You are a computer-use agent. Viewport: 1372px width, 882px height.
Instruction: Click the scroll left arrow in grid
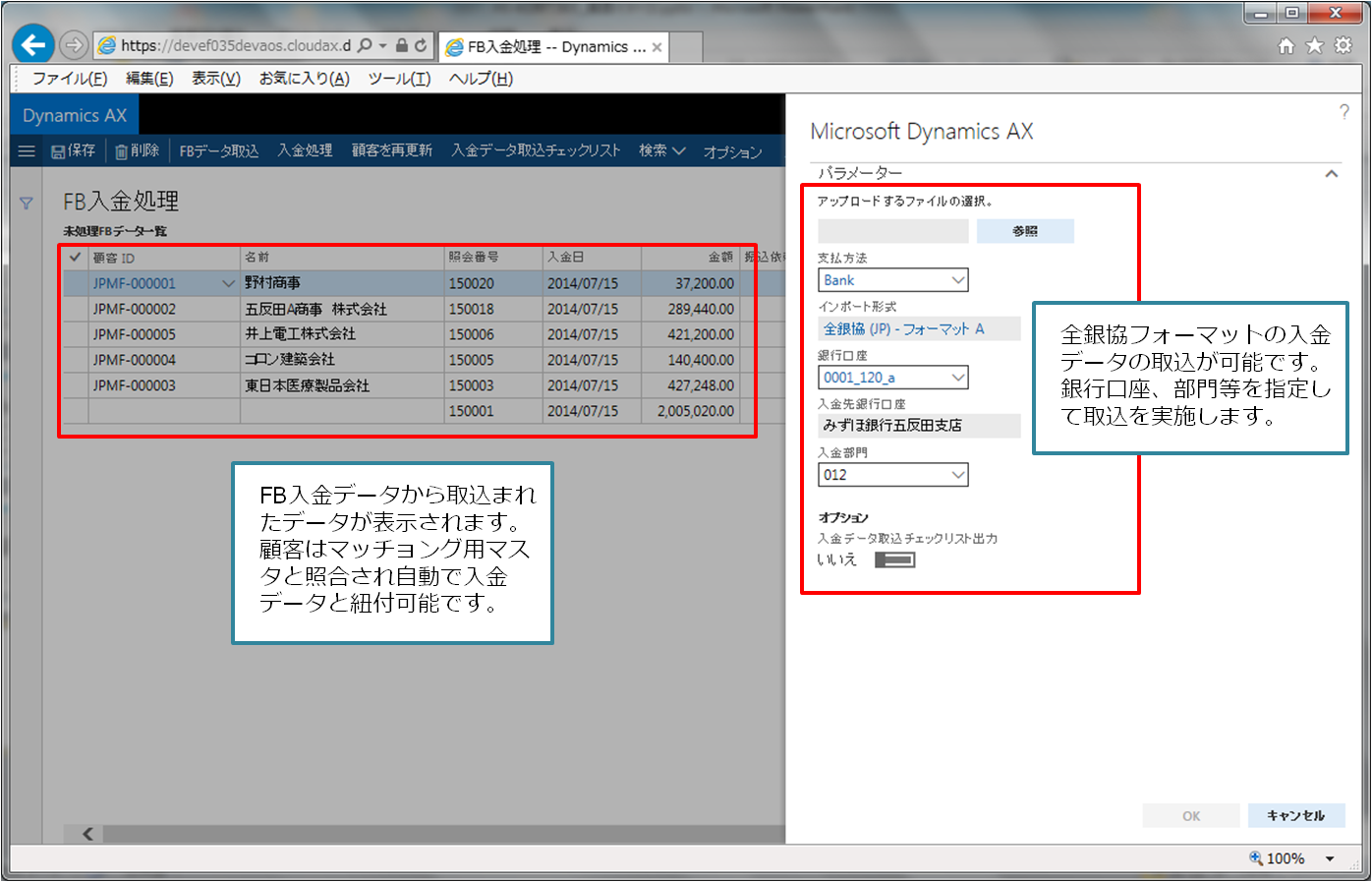87,834
